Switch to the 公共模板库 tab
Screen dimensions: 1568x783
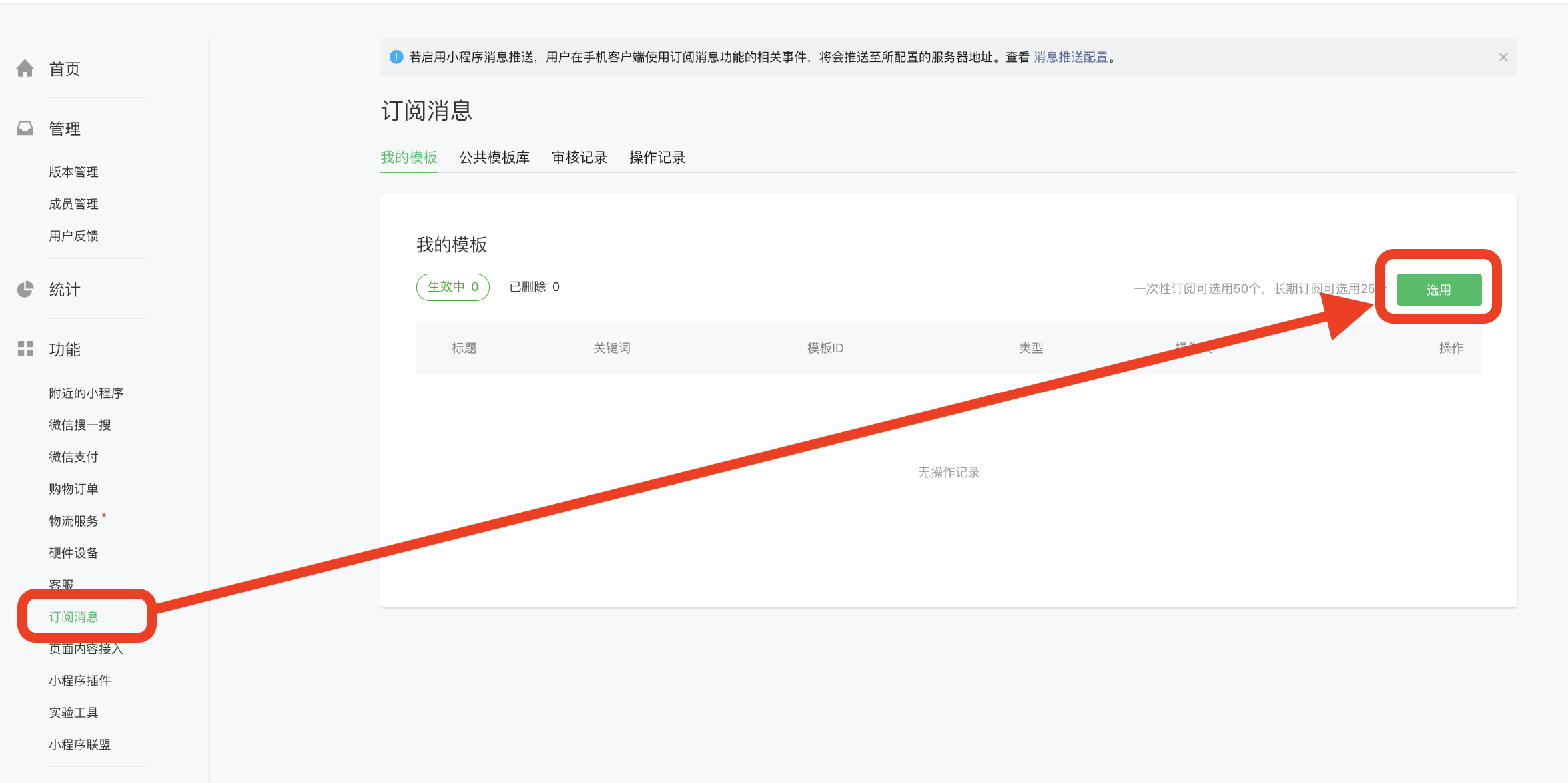point(494,158)
